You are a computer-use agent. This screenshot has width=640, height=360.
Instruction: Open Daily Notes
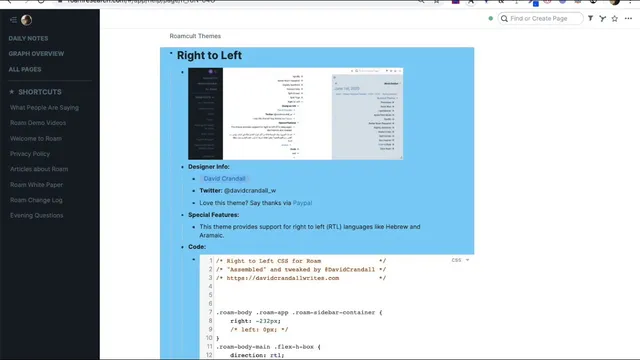[x=28, y=38]
